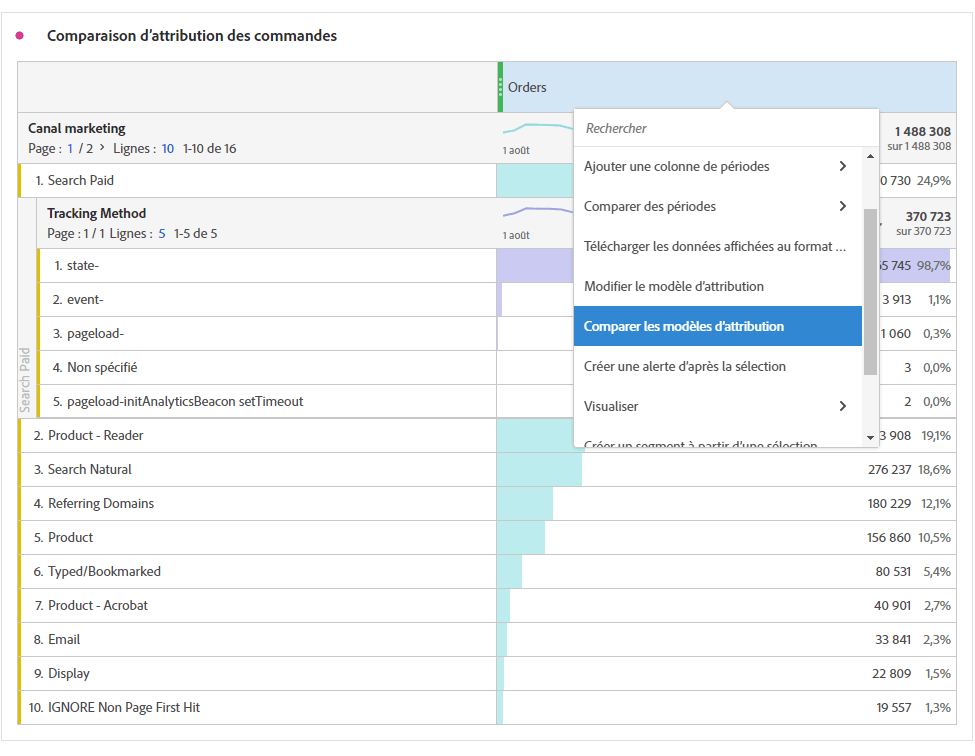
Task: Go to next page of Canal marketing
Action: tap(98, 149)
